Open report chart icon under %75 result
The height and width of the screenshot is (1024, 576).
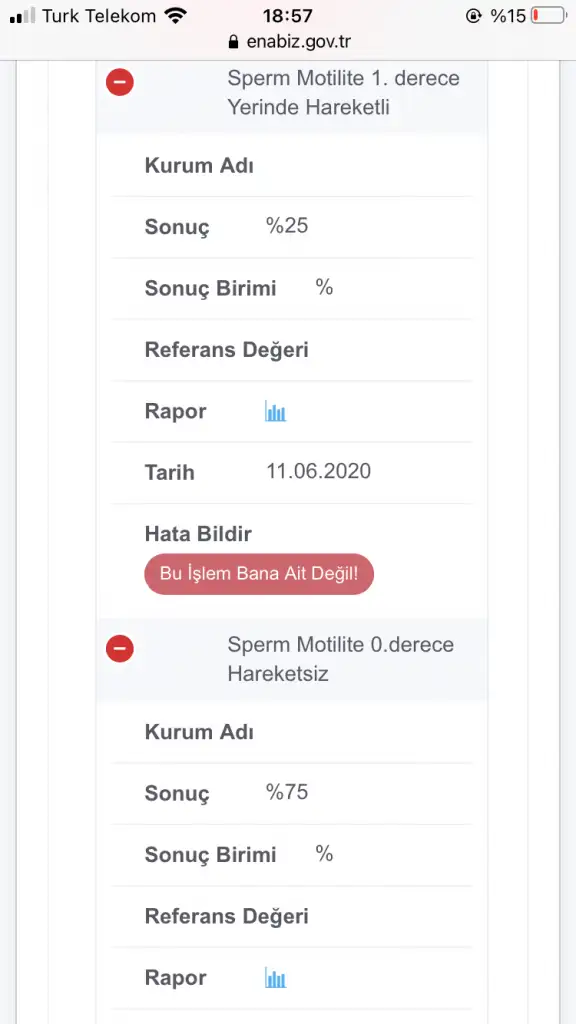click(x=276, y=978)
